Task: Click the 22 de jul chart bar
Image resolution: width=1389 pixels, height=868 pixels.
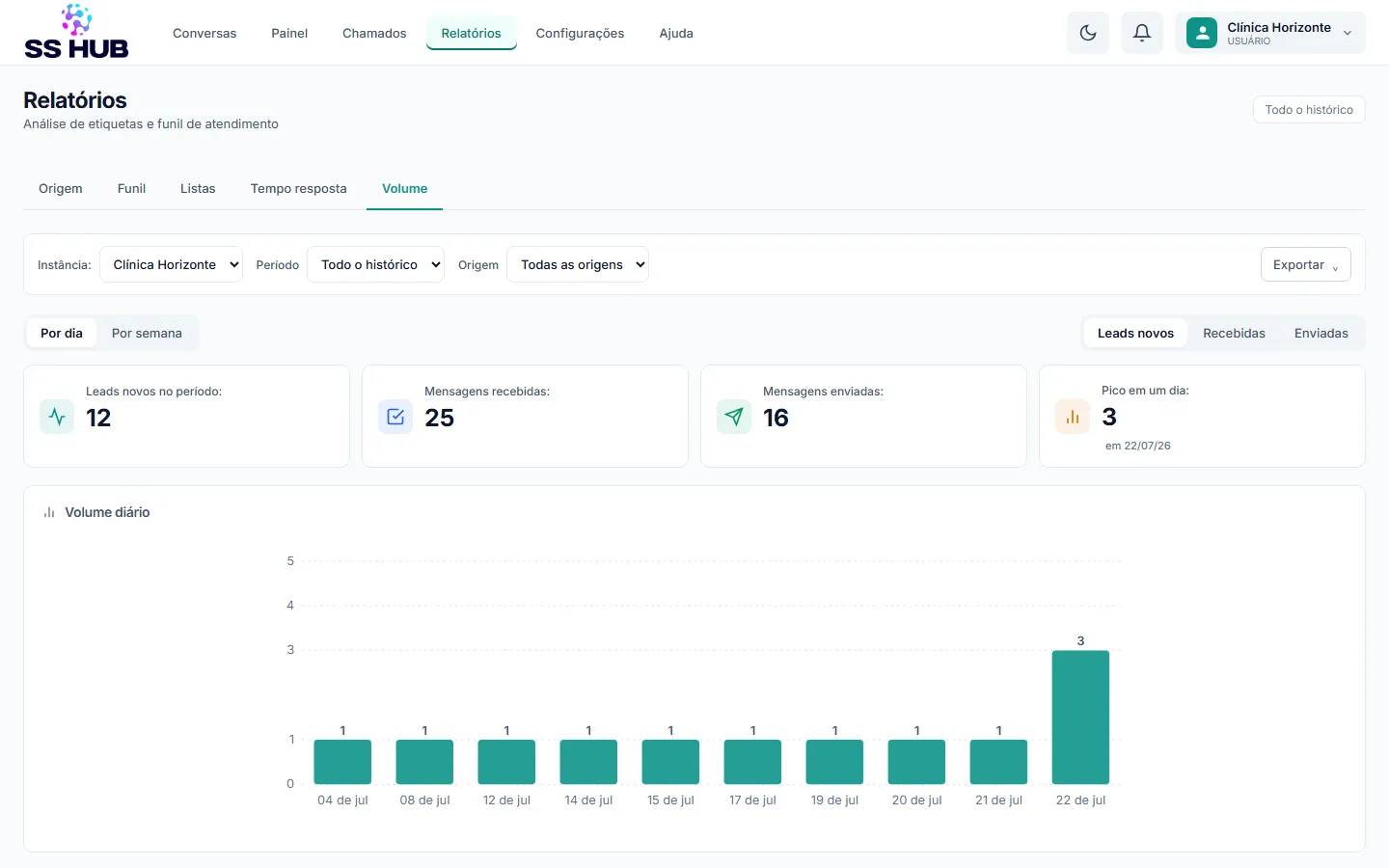Action: pyautogui.click(x=1080, y=718)
